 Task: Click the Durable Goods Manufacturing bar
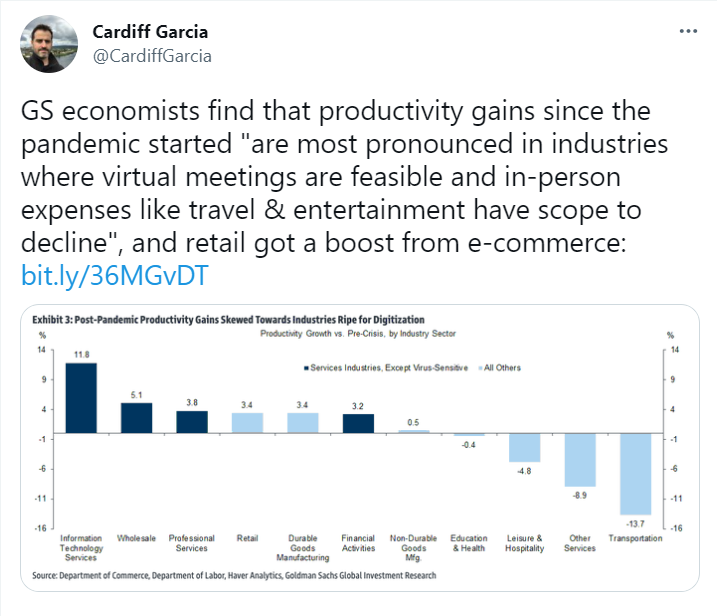pyautogui.click(x=303, y=422)
